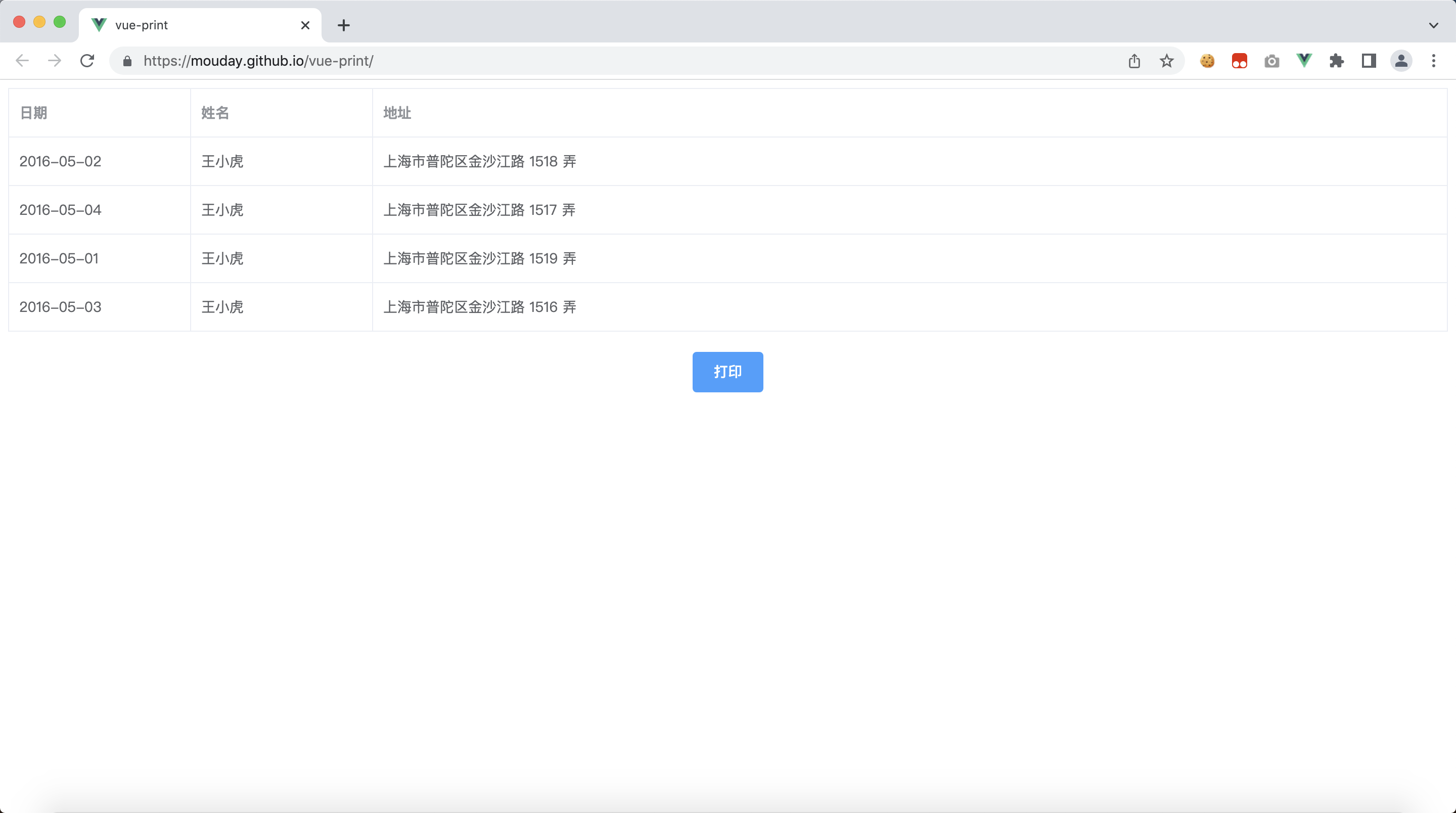Image resolution: width=1456 pixels, height=813 pixels.
Task: Open Chrome three-dot menu
Action: (1433, 61)
